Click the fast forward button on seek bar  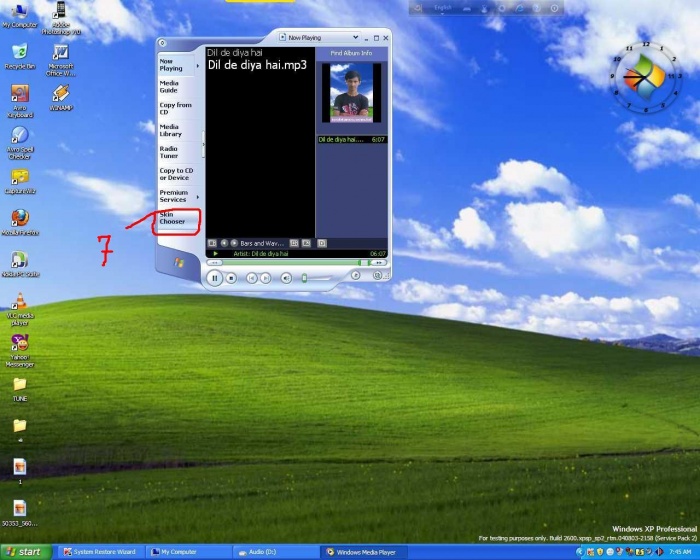pyautogui.click(x=379, y=263)
